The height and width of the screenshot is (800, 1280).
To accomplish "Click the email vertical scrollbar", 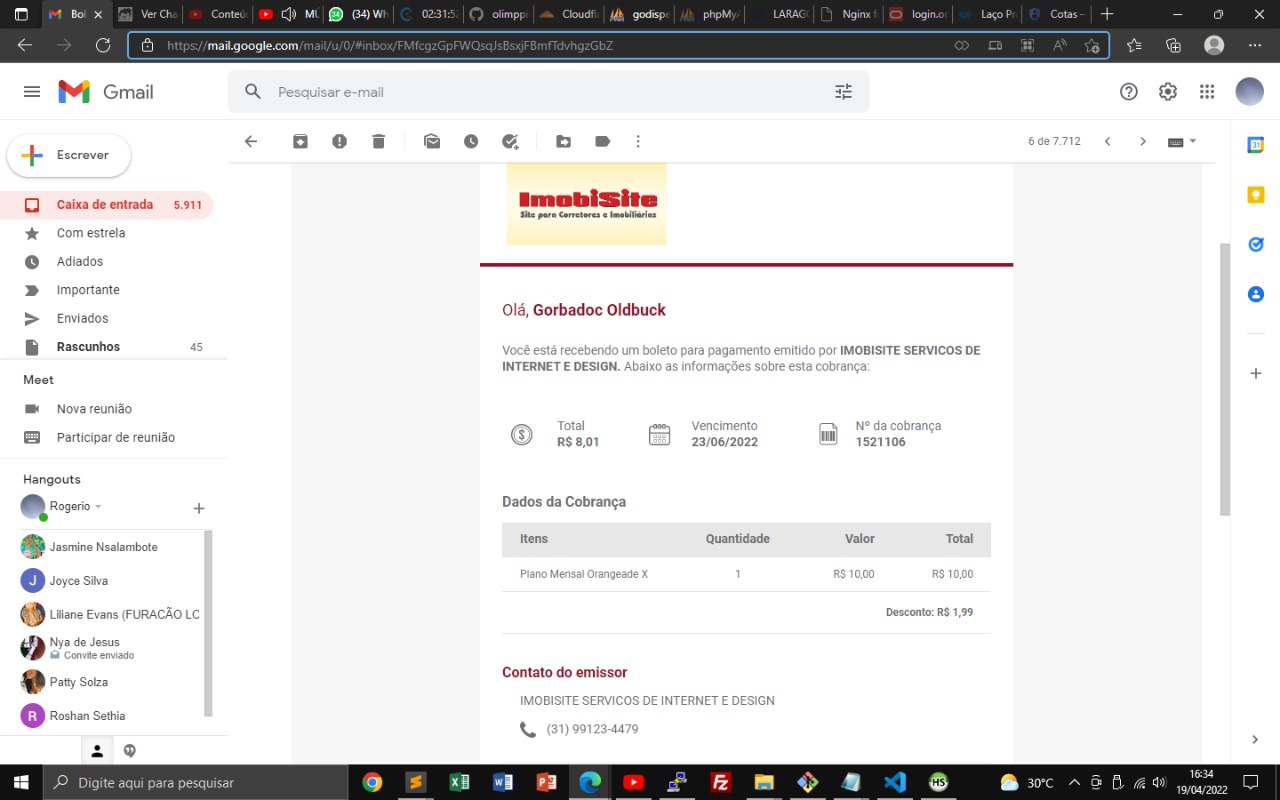I will tap(1225, 378).
